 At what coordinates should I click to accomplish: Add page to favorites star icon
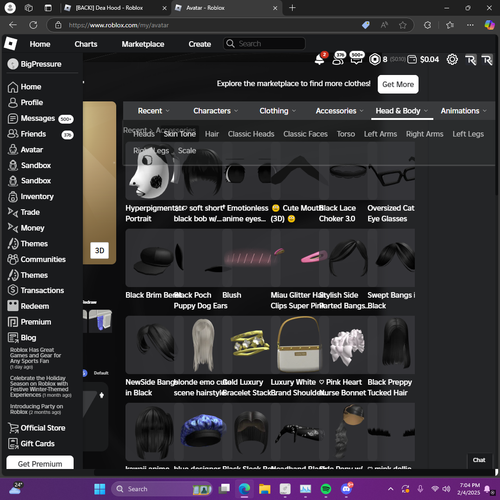point(403,25)
